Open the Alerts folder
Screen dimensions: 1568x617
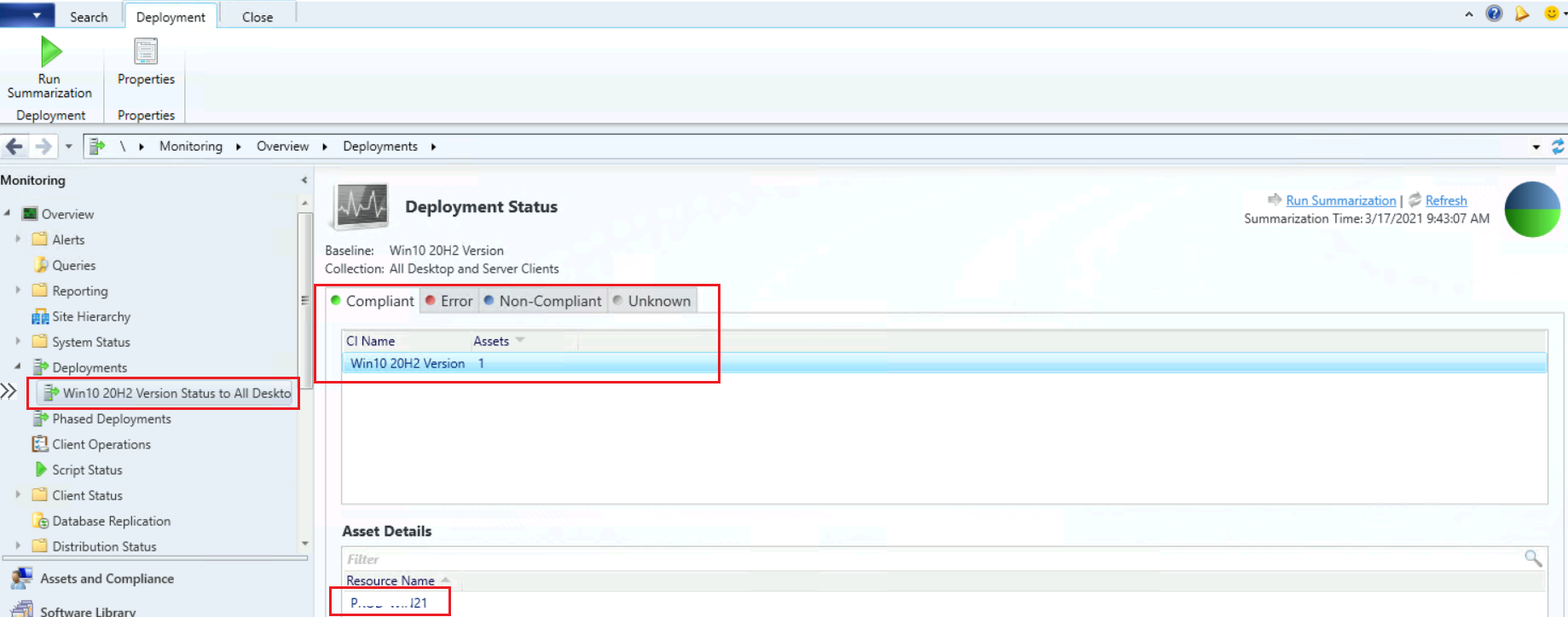tap(68, 239)
